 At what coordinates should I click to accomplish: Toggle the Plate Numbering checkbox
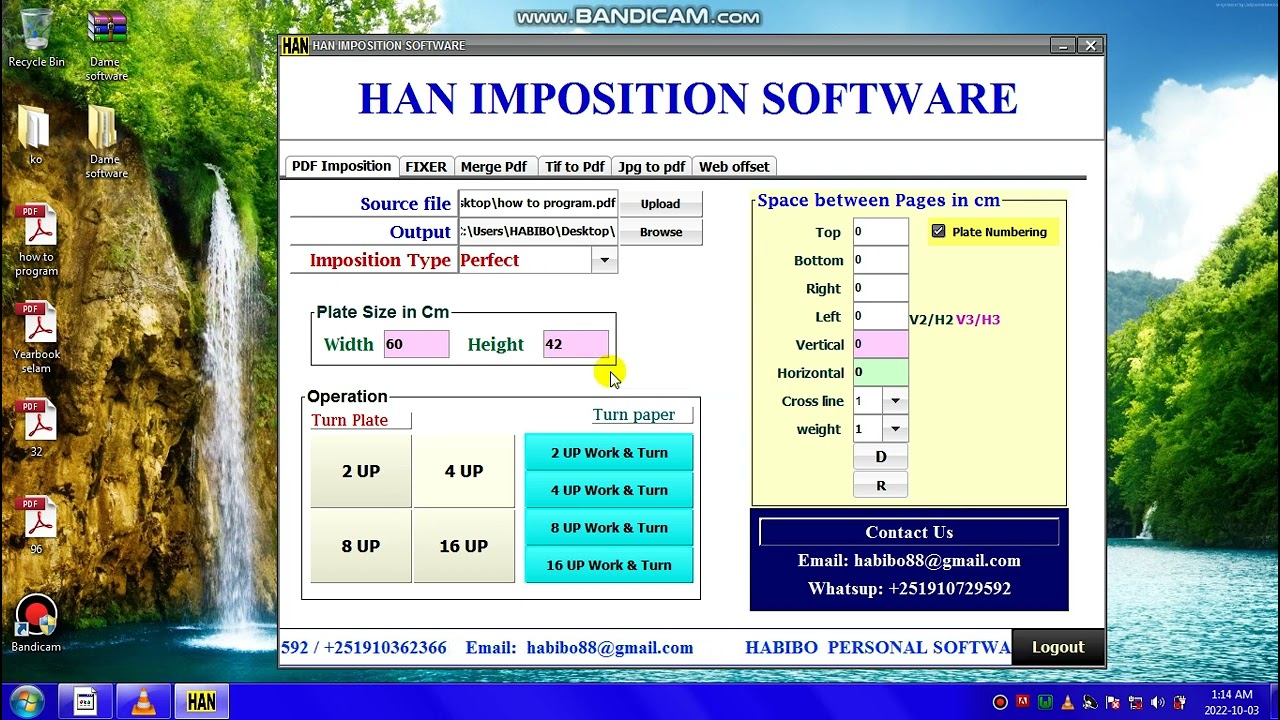[x=938, y=231]
